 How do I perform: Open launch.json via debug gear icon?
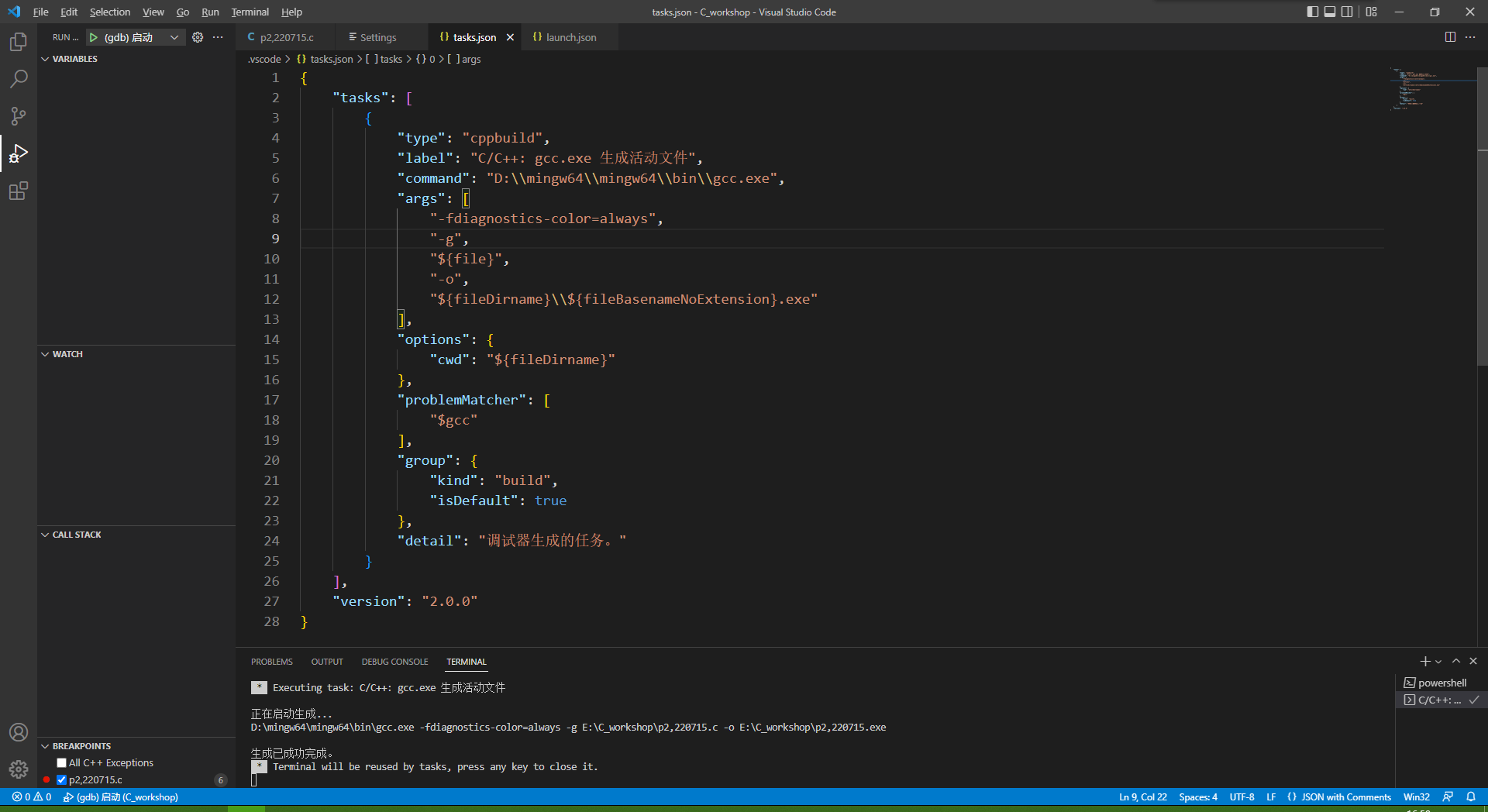(x=198, y=37)
